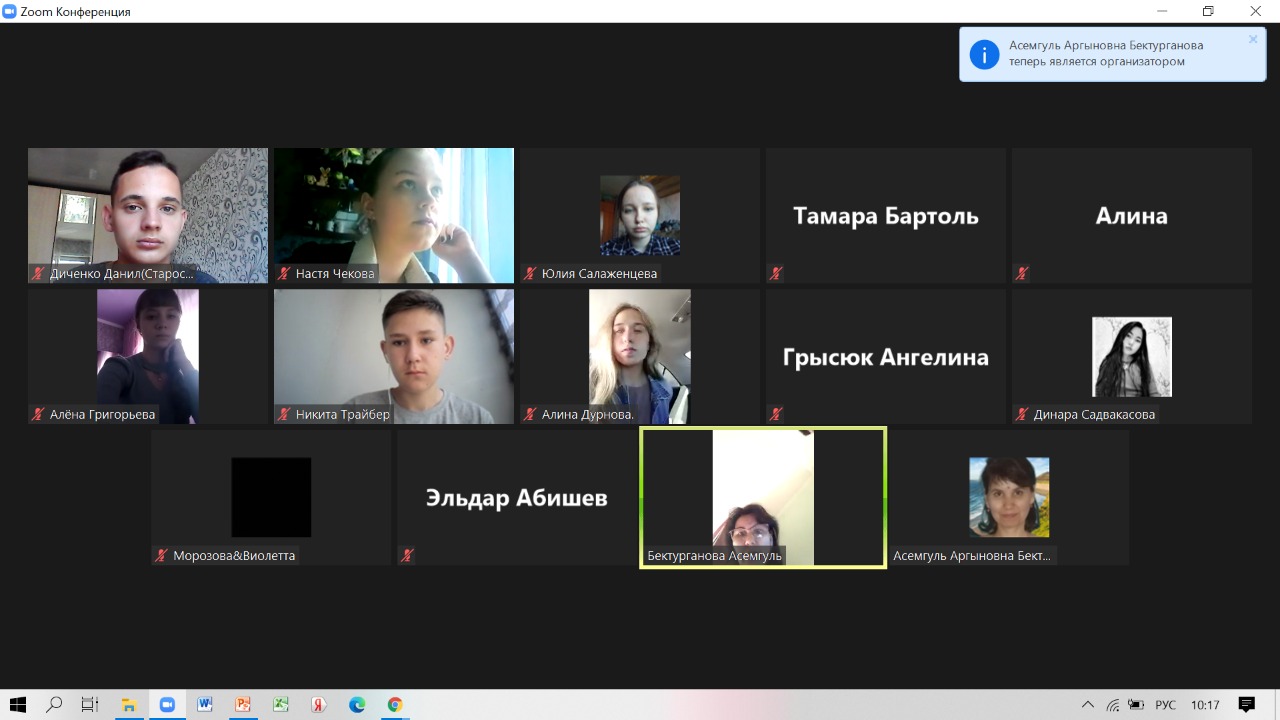Click muted mic icon on Алина Дурнова tile
Viewport: 1280px width, 720px height.
pos(530,414)
